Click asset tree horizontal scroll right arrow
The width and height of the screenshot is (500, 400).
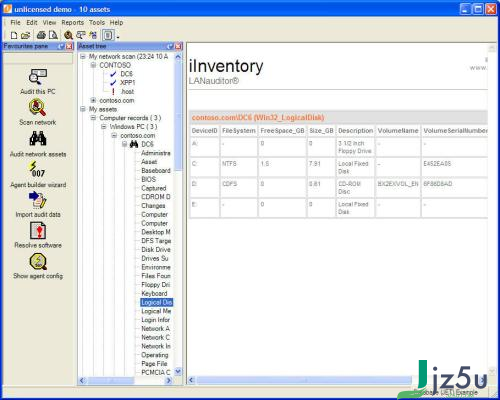pos(168,380)
